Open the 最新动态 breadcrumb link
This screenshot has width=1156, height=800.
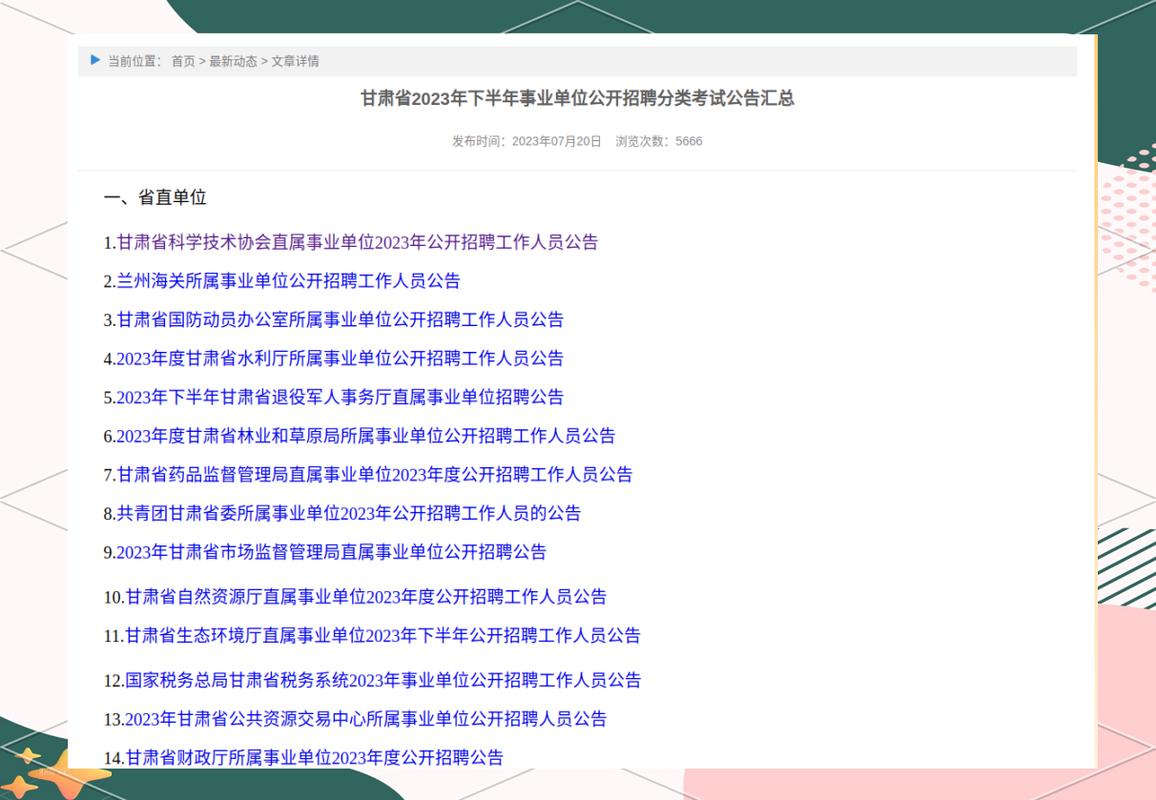(x=233, y=61)
